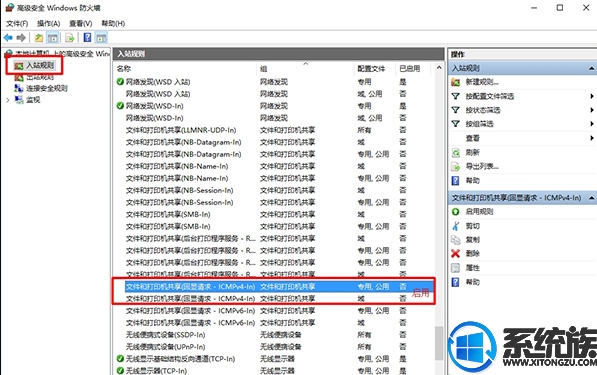The width and height of the screenshot is (597, 375).
Task: Click 按状态筛选 filter action
Action: (x=483, y=110)
